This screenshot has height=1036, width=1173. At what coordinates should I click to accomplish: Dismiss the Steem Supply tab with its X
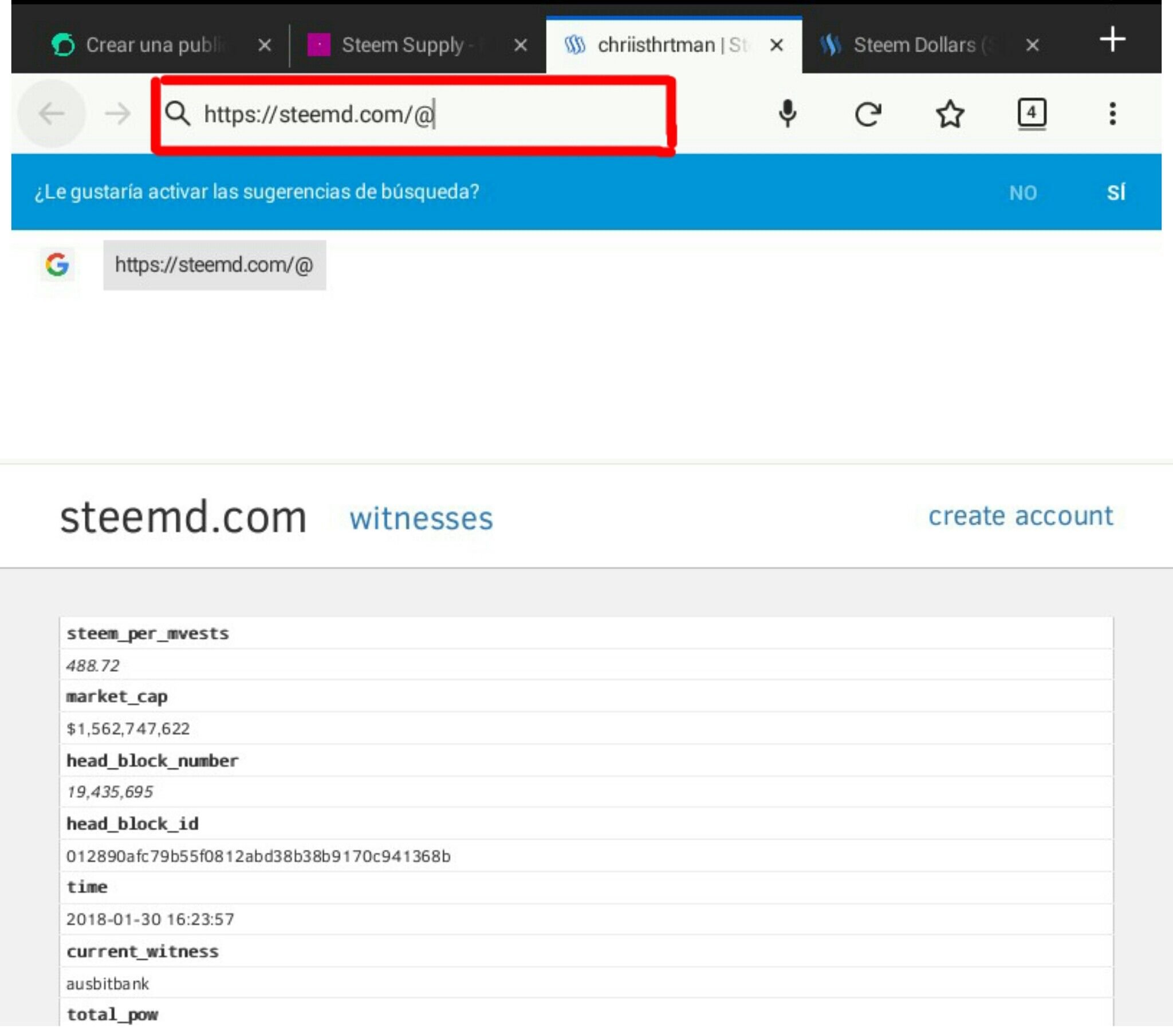[519, 45]
